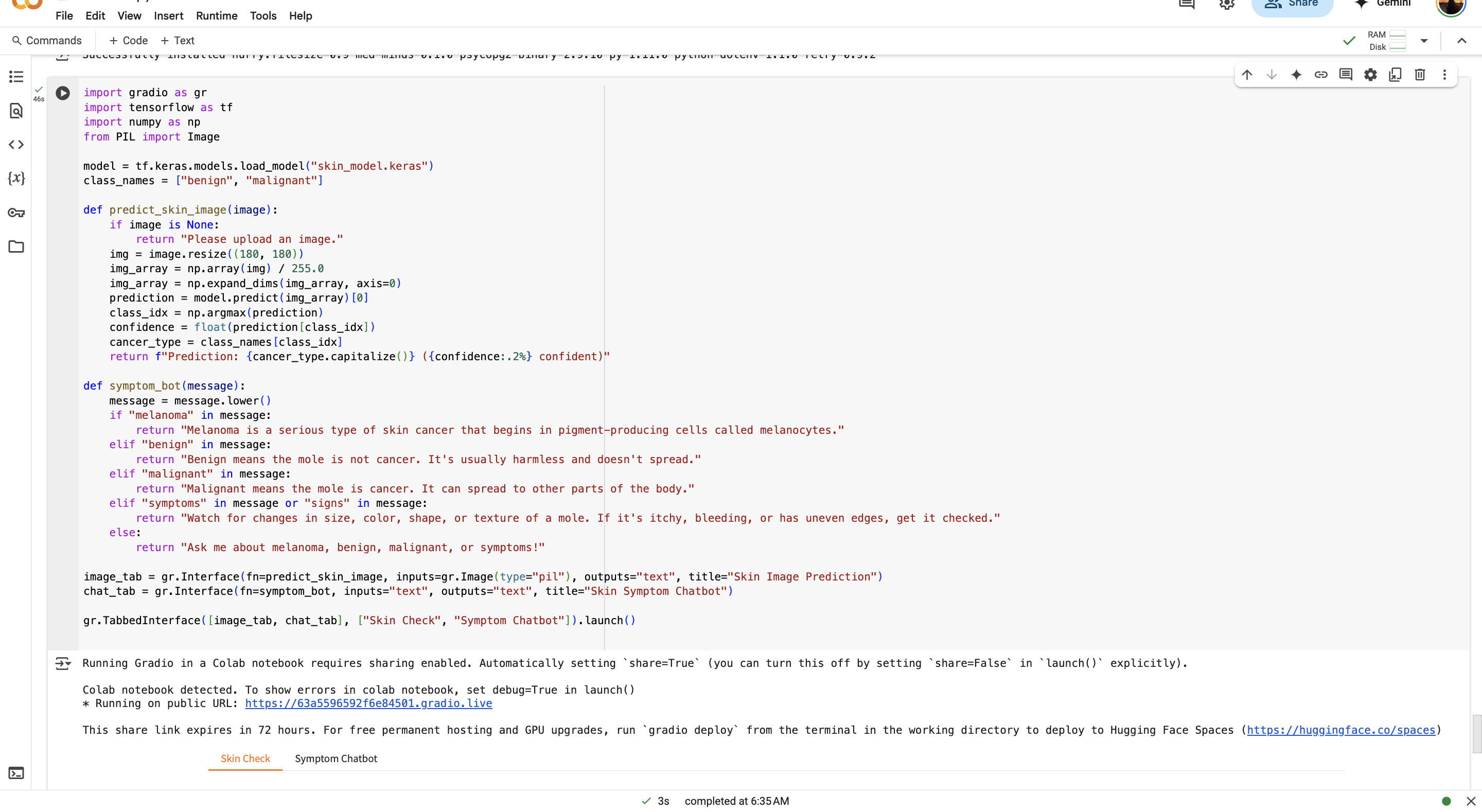Viewport: 1482px width, 812px height.
Task: Expand RAM and Disk resources dropdown
Action: tap(1424, 41)
